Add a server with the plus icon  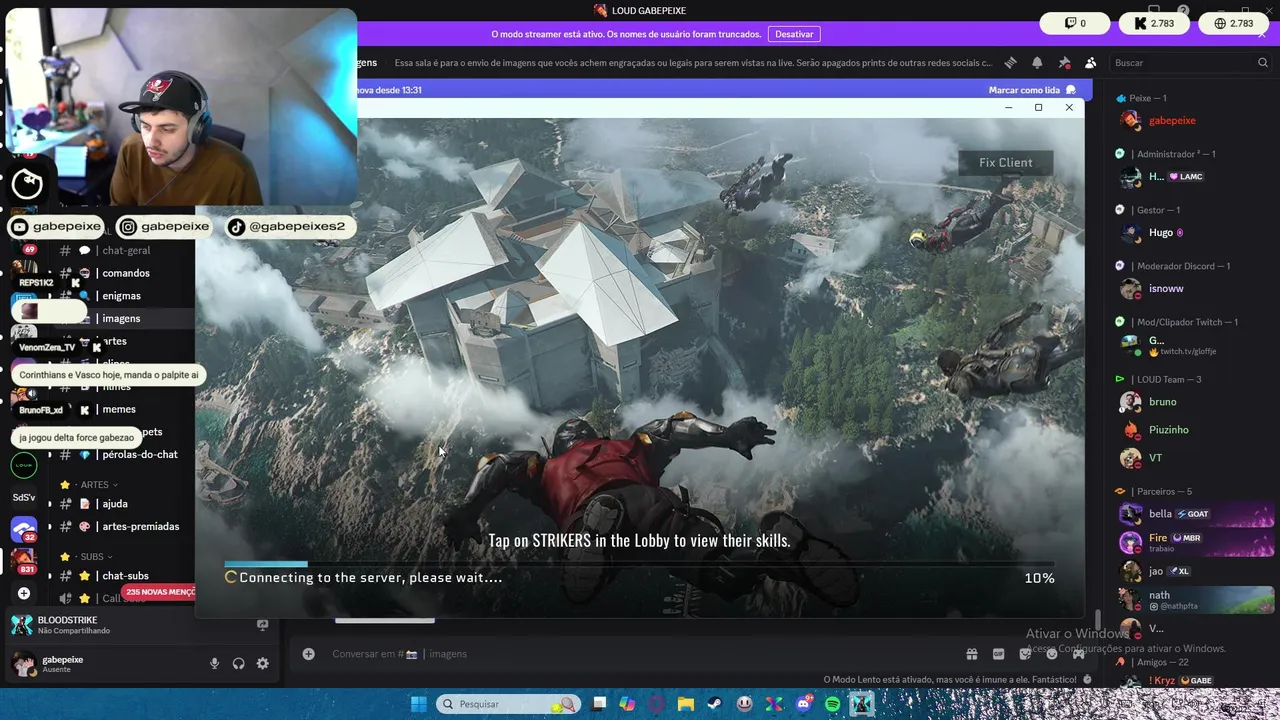24,593
